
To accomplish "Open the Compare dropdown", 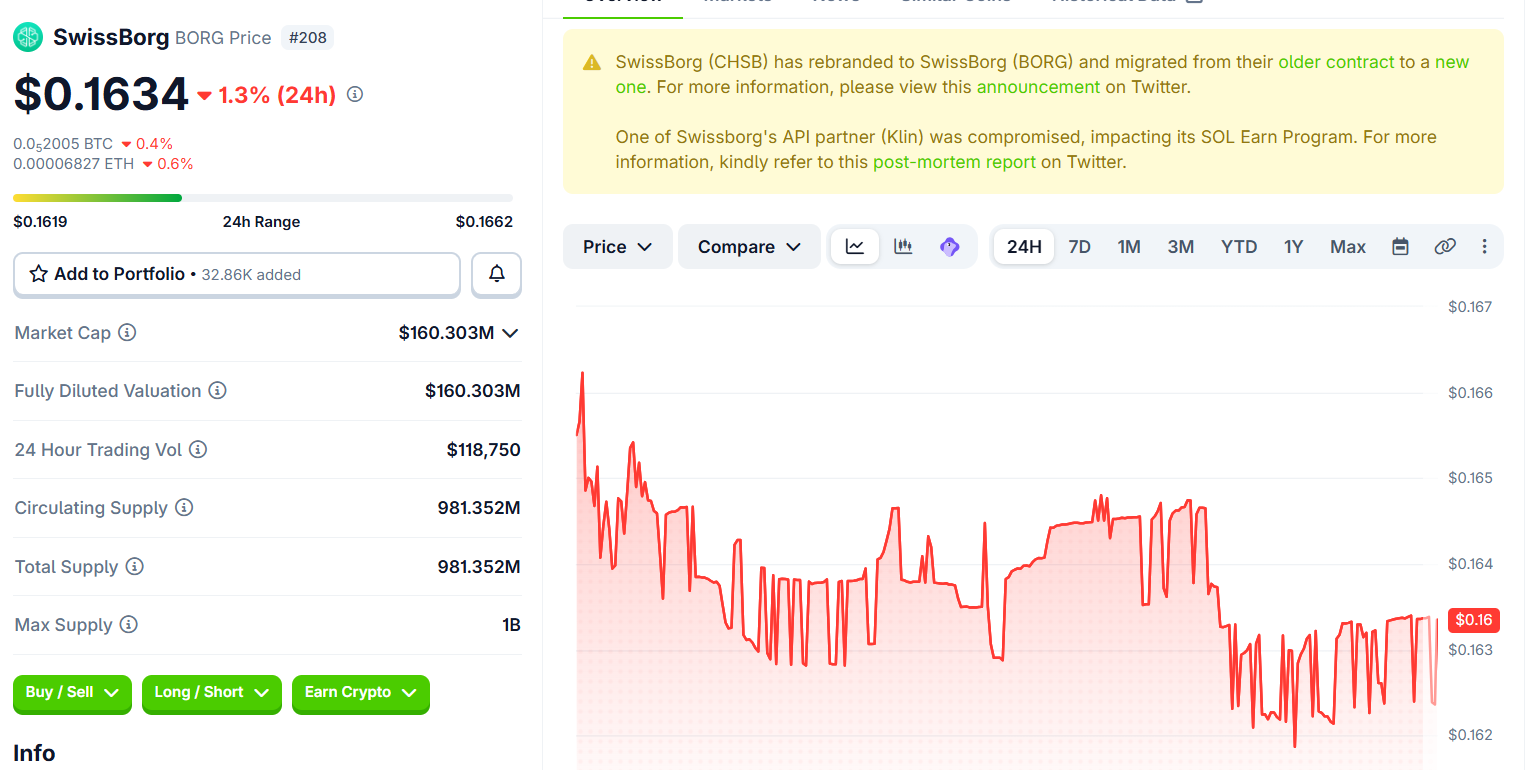I will pos(749,247).
